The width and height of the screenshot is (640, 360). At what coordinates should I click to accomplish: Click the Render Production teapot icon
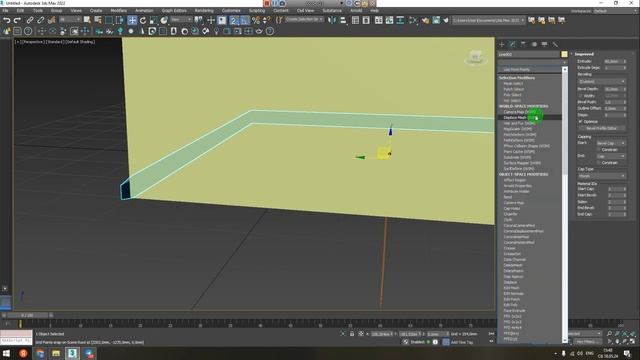(446, 20)
